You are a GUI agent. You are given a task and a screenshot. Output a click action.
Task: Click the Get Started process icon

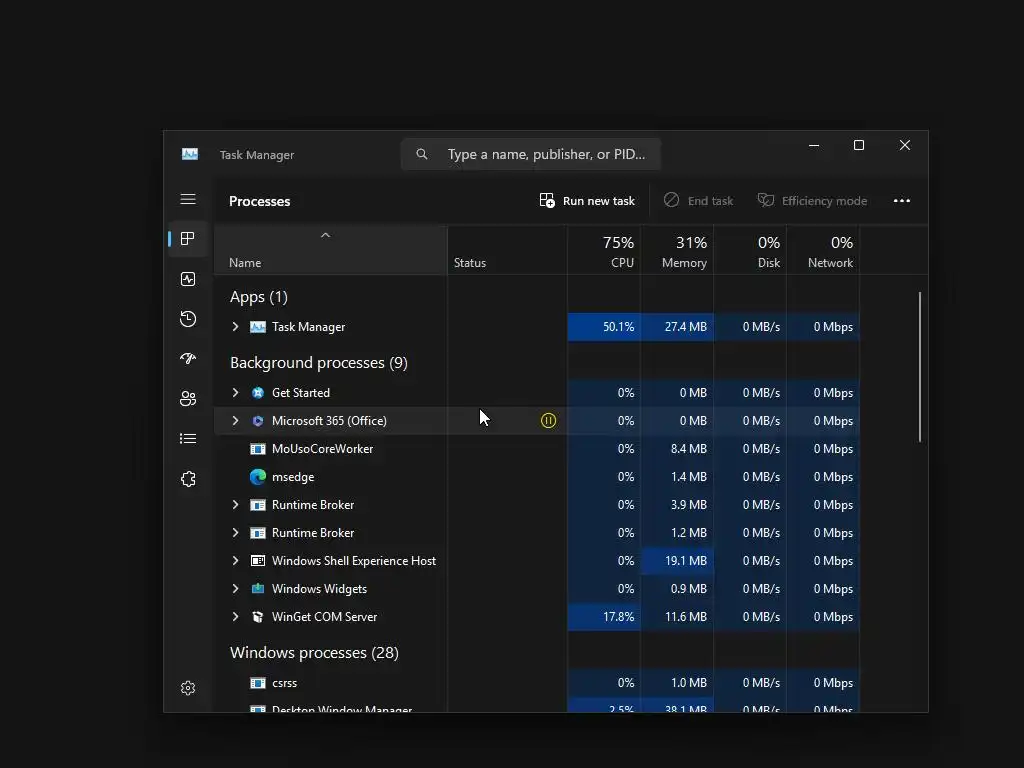point(258,392)
